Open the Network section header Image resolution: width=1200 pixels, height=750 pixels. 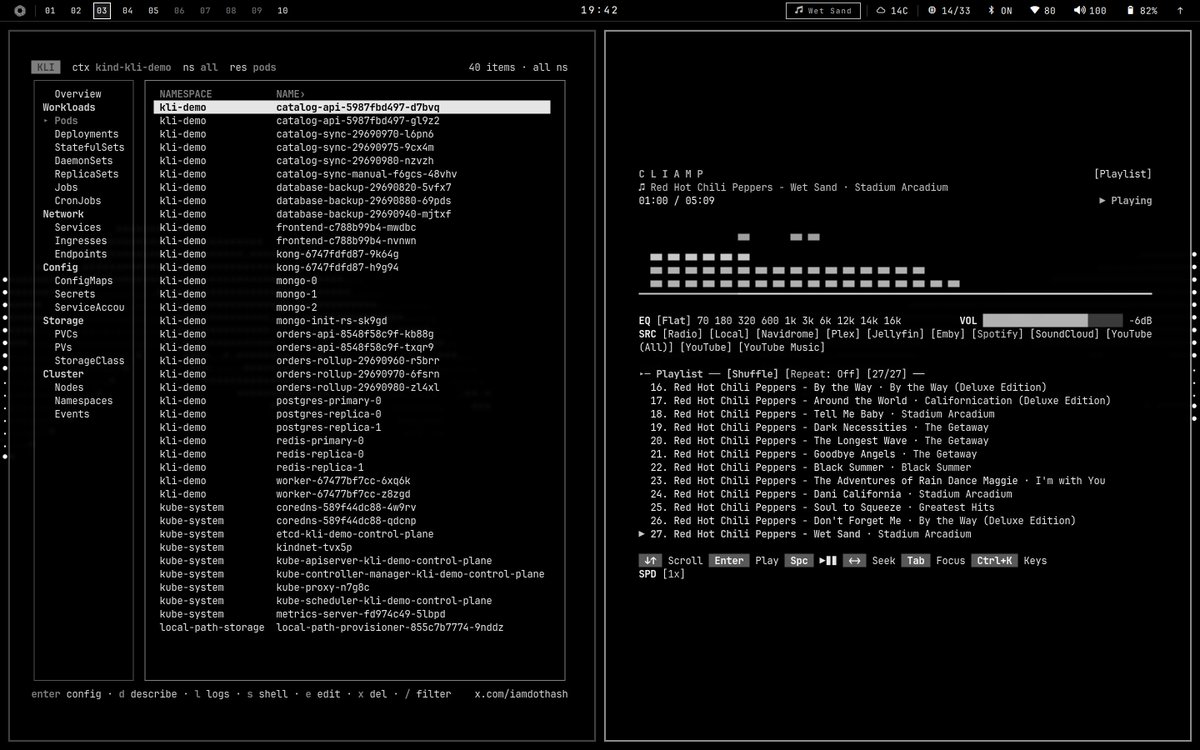point(63,214)
